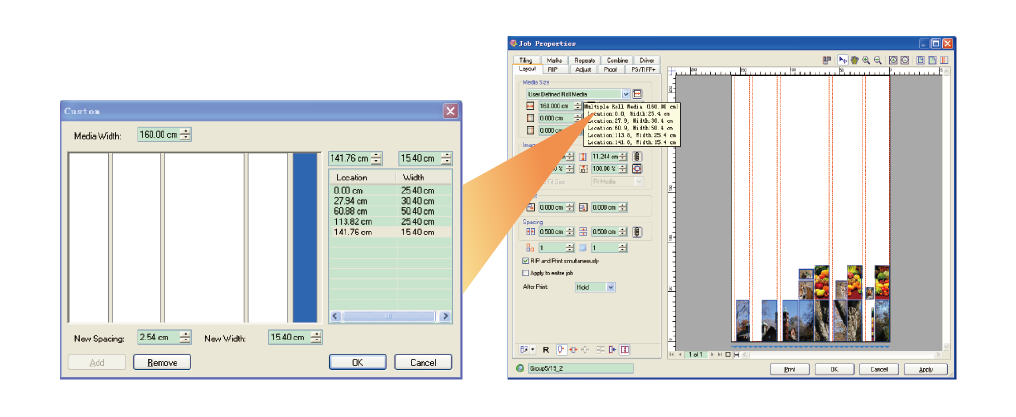Click the Width column header
Viewport: 1016px width, 417px height.
[x=423, y=177]
